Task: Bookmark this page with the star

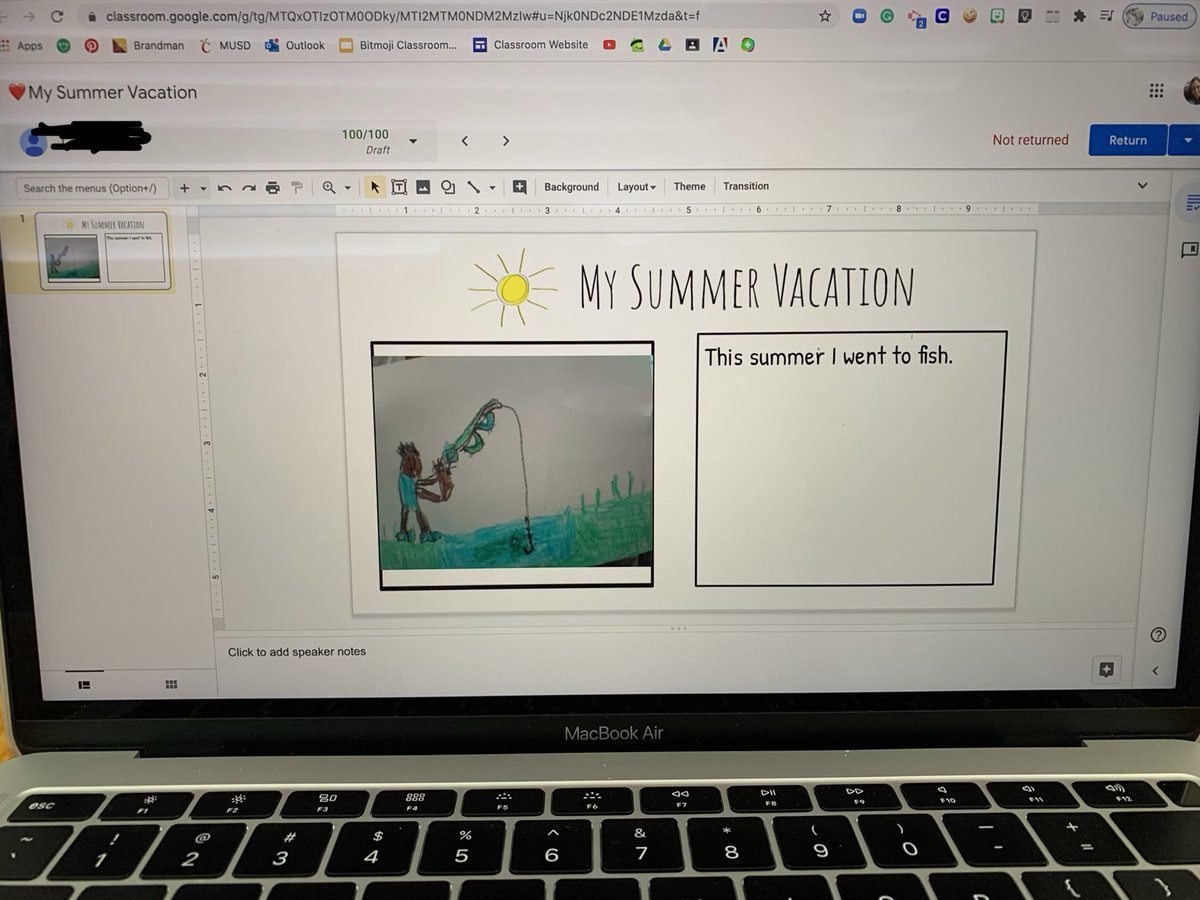Action: pyautogui.click(x=824, y=16)
